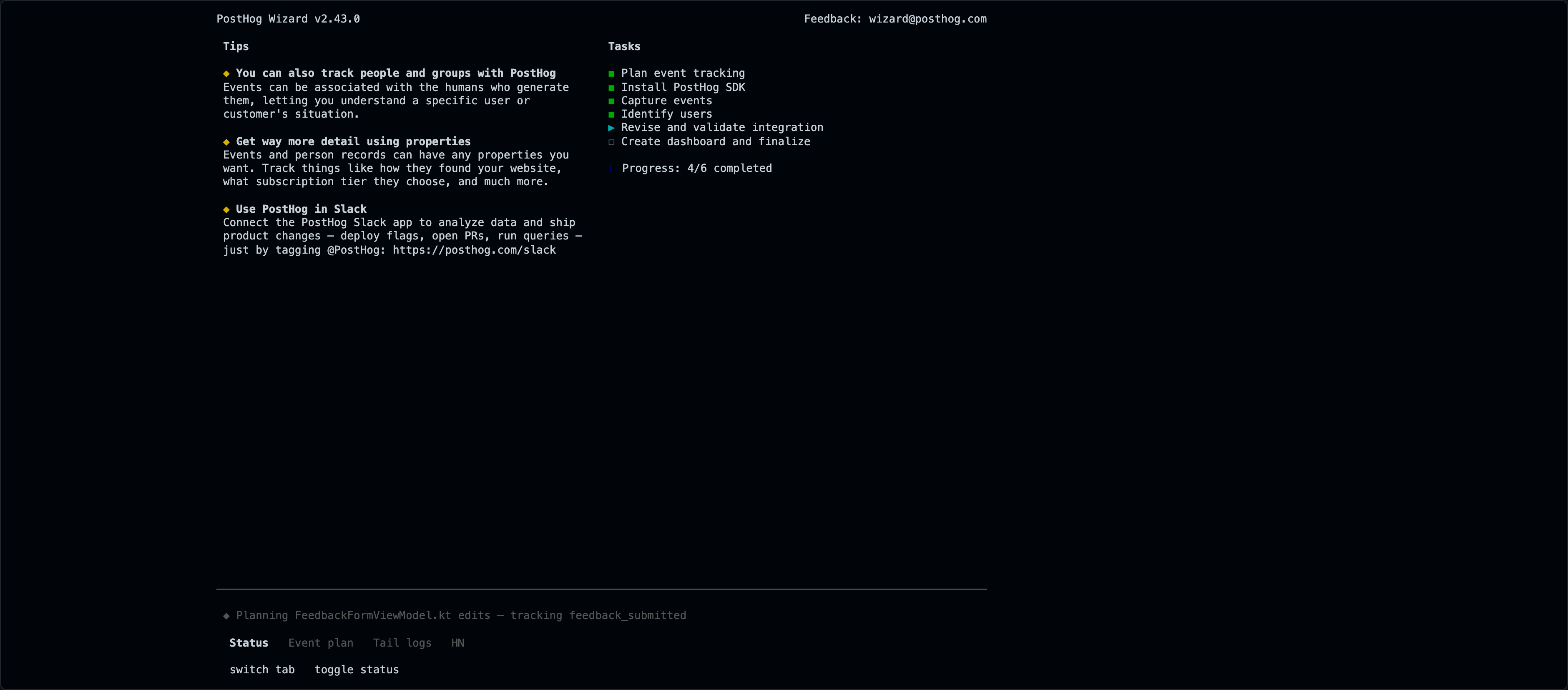Select 'Revise and validate integration' task text
Image resolution: width=1568 pixels, height=690 pixels.
[722, 127]
